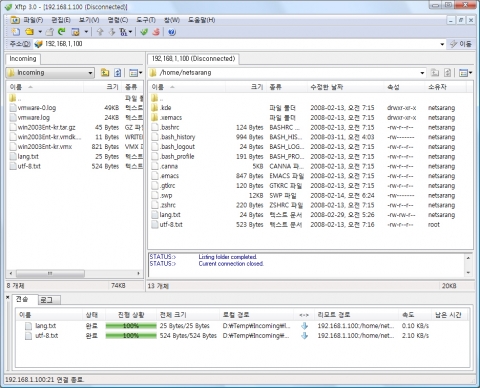Screen dimensions: 480x388
Task: Select the local Incoming tab
Action: (x=23, y=59)
